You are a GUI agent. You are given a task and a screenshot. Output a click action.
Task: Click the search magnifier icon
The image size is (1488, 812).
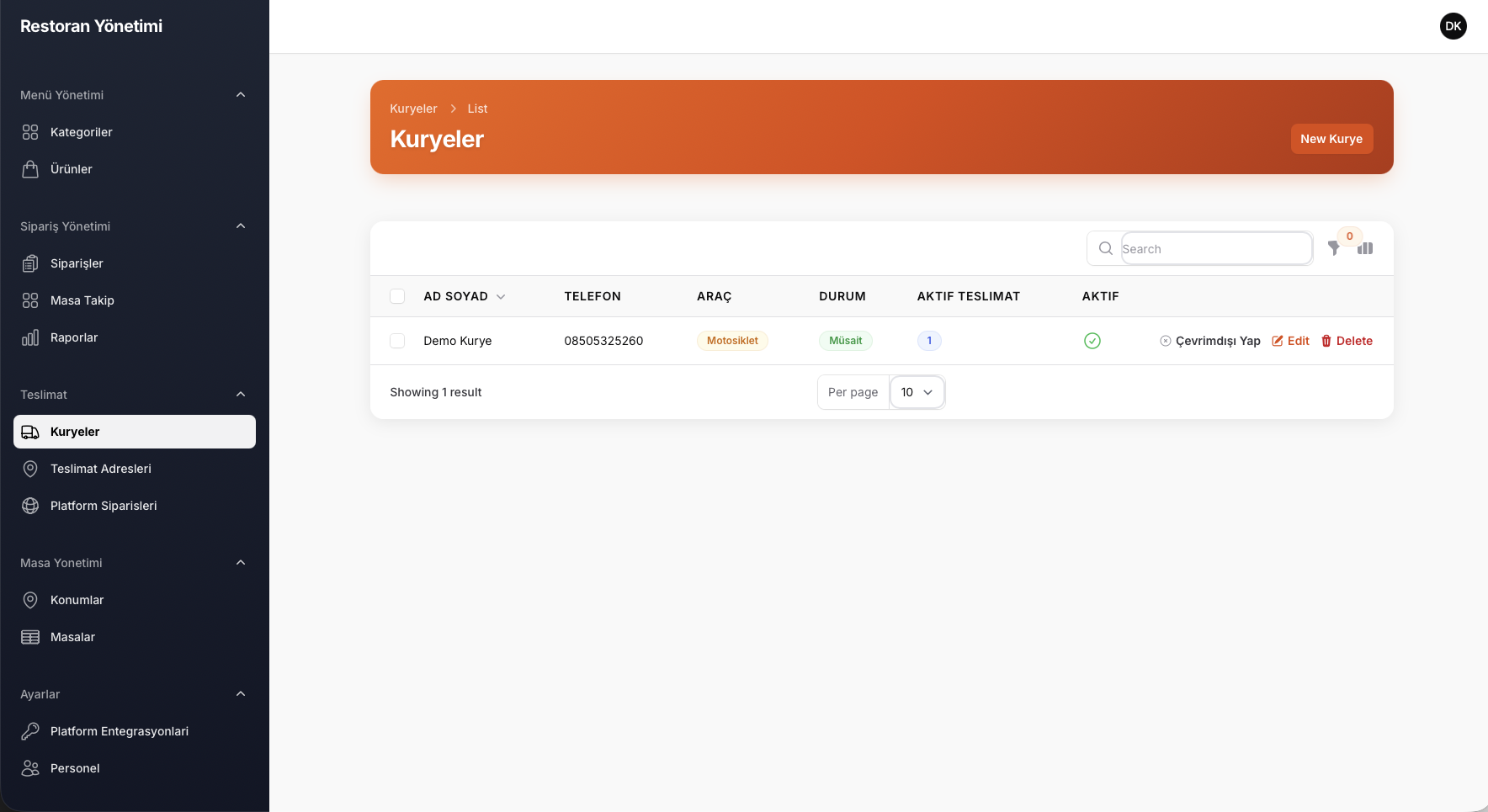pyautogui.click(x=1106, y=248)
